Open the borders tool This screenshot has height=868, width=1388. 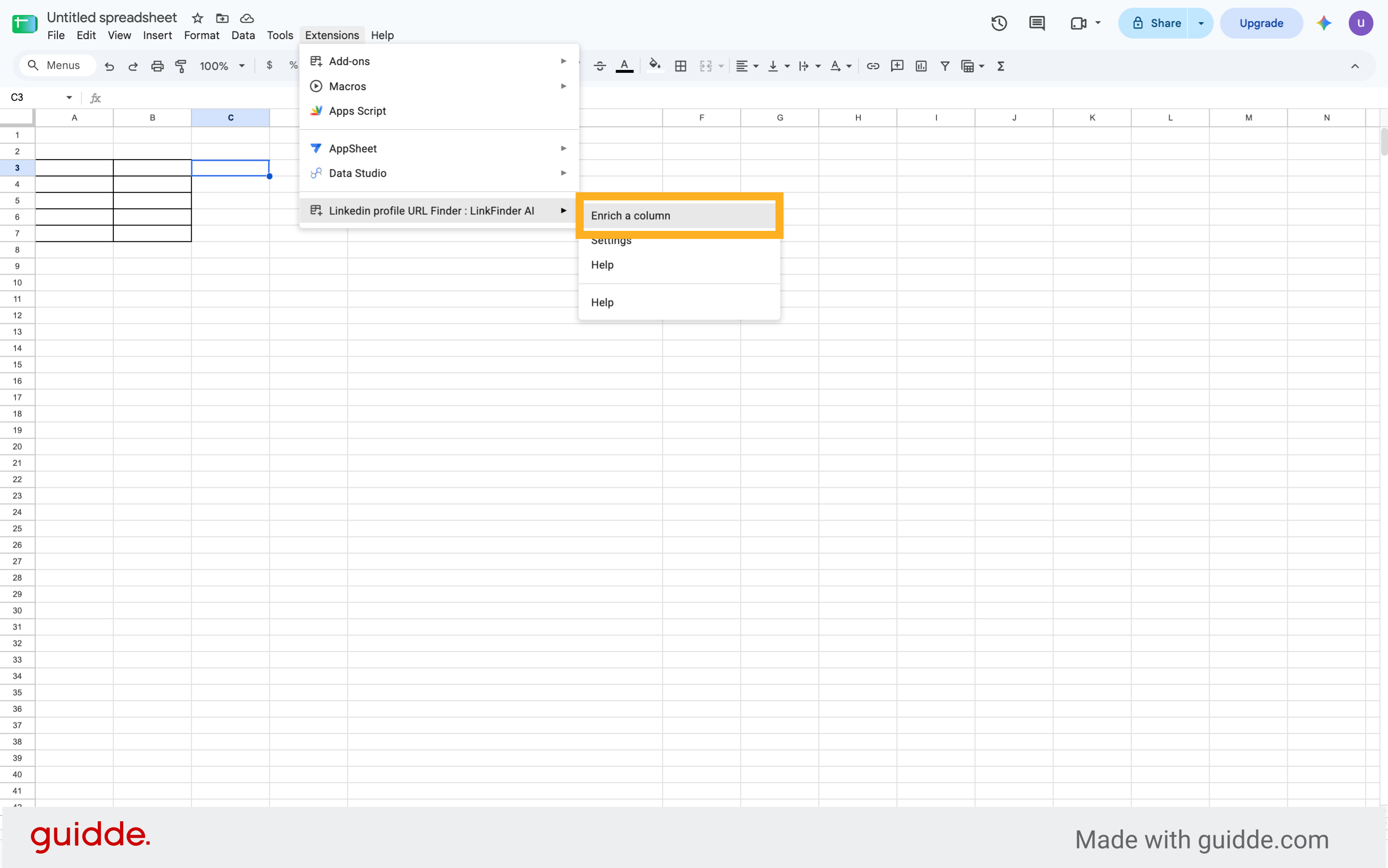click(x=681, y=66)
